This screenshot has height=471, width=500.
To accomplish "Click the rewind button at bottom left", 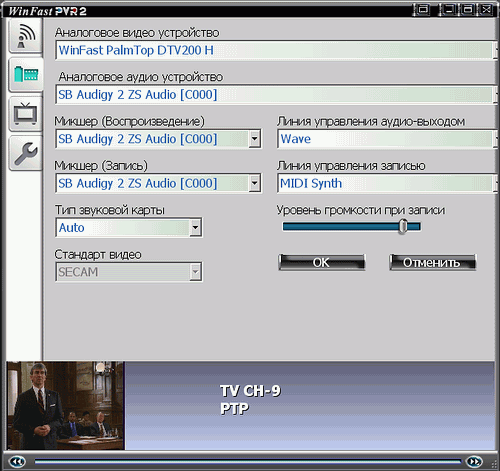I will [17, 461].
